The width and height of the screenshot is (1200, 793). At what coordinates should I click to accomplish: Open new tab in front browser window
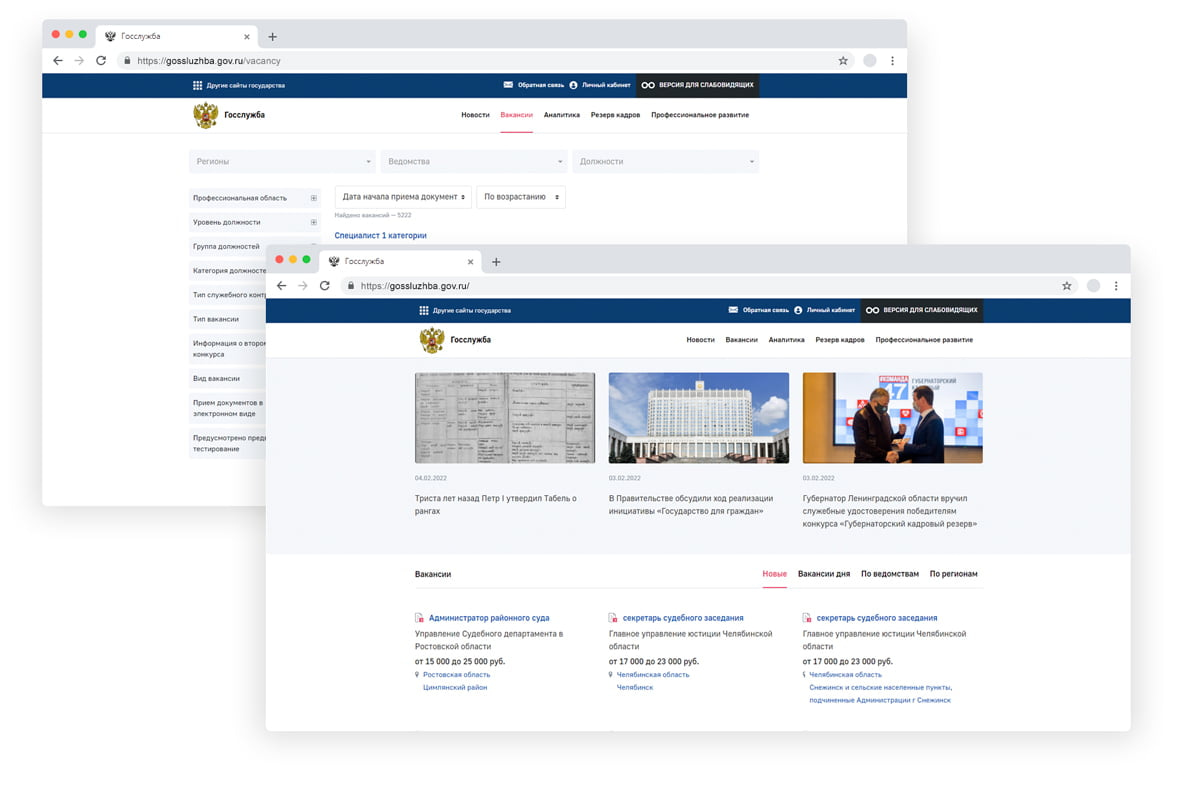point(496,262)
